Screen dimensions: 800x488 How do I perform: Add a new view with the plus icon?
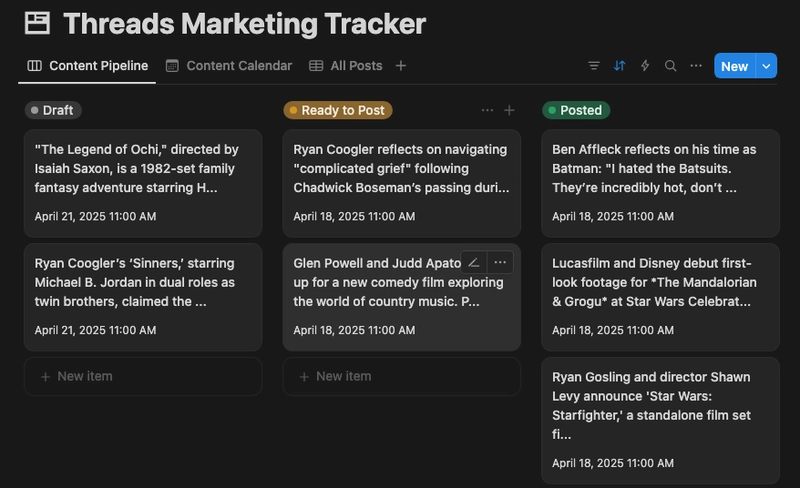tap(401, 66)
